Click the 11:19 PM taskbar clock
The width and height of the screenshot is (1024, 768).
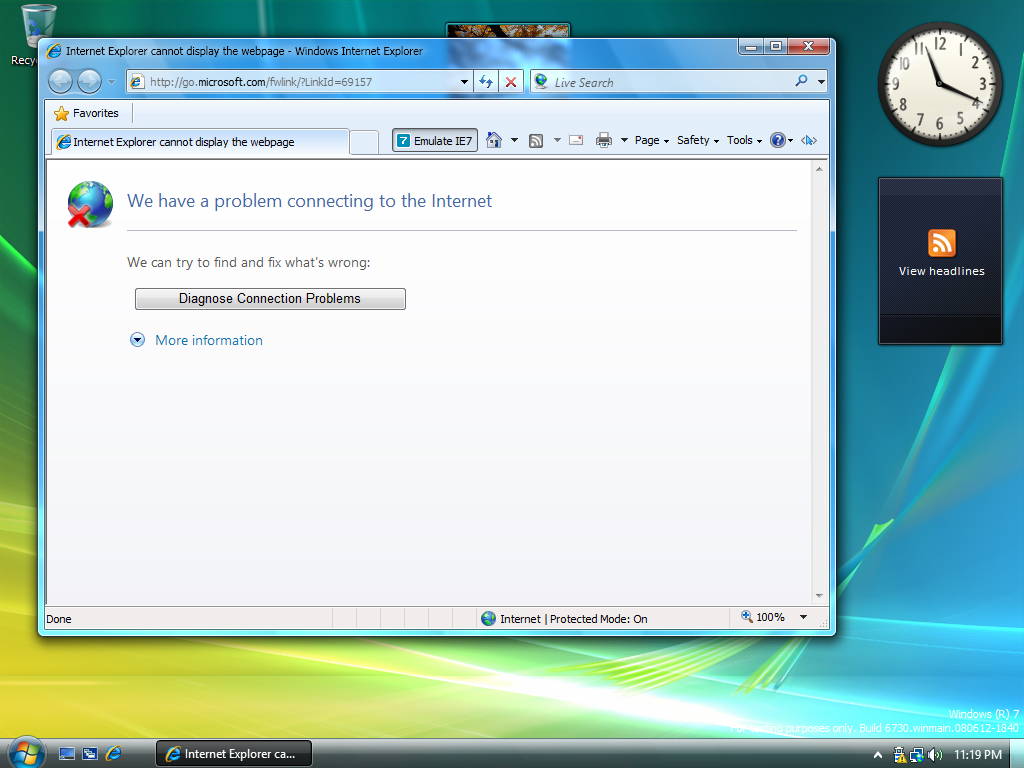[x=978, y=755]
